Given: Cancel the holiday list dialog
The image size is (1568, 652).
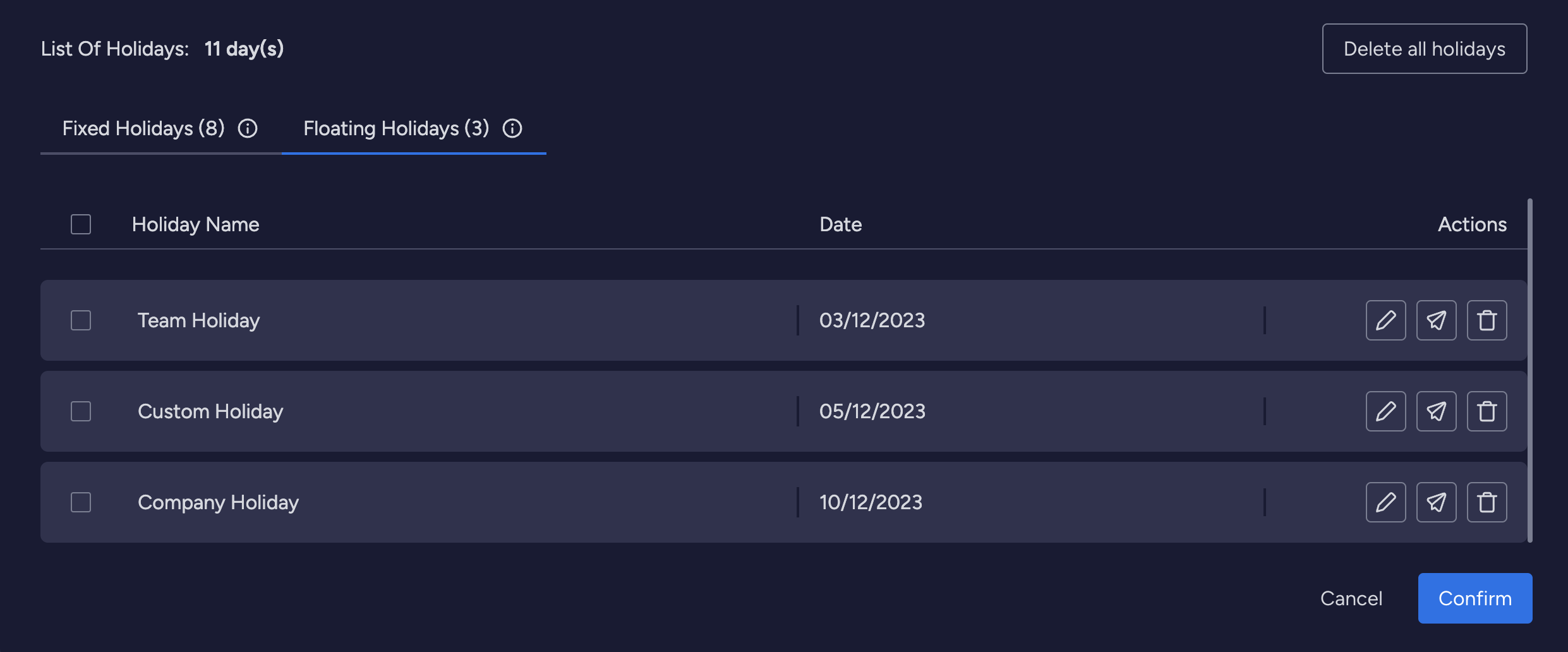Looking at the screenshot, I should (1351, 598).
